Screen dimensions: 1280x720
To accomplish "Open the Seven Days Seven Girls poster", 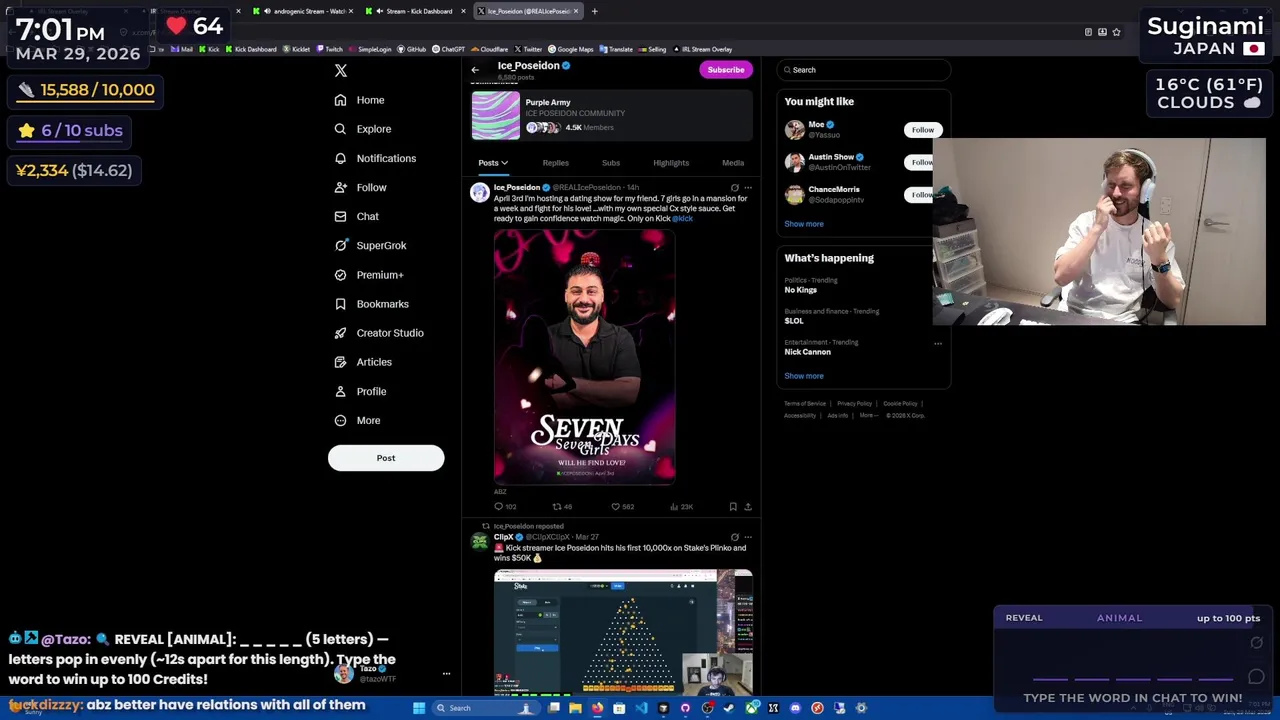I will tap(585, 357).
